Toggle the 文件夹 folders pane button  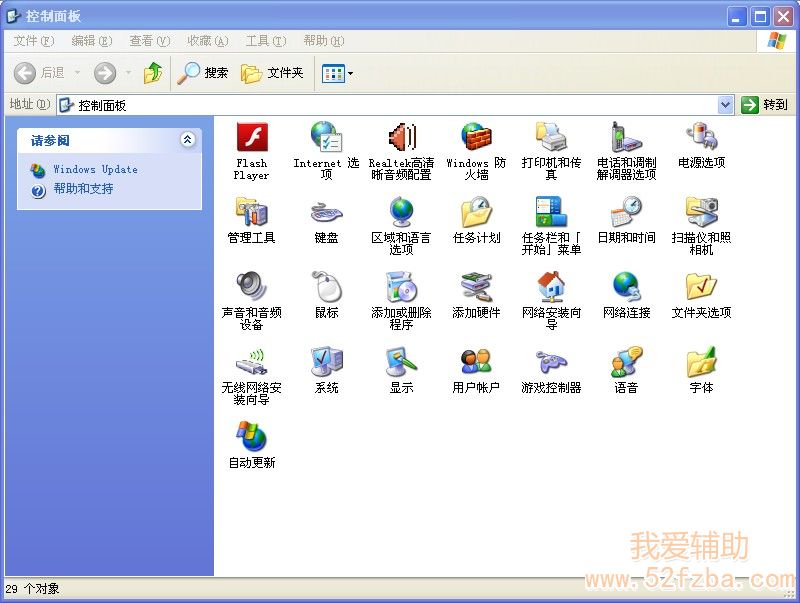tap(272, 73)
